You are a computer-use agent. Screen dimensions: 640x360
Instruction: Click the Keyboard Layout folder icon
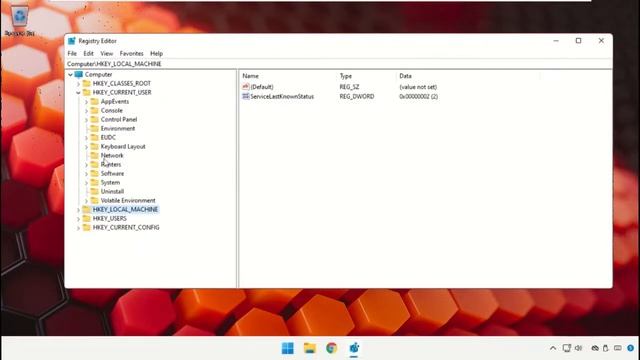tap(95, 146)
